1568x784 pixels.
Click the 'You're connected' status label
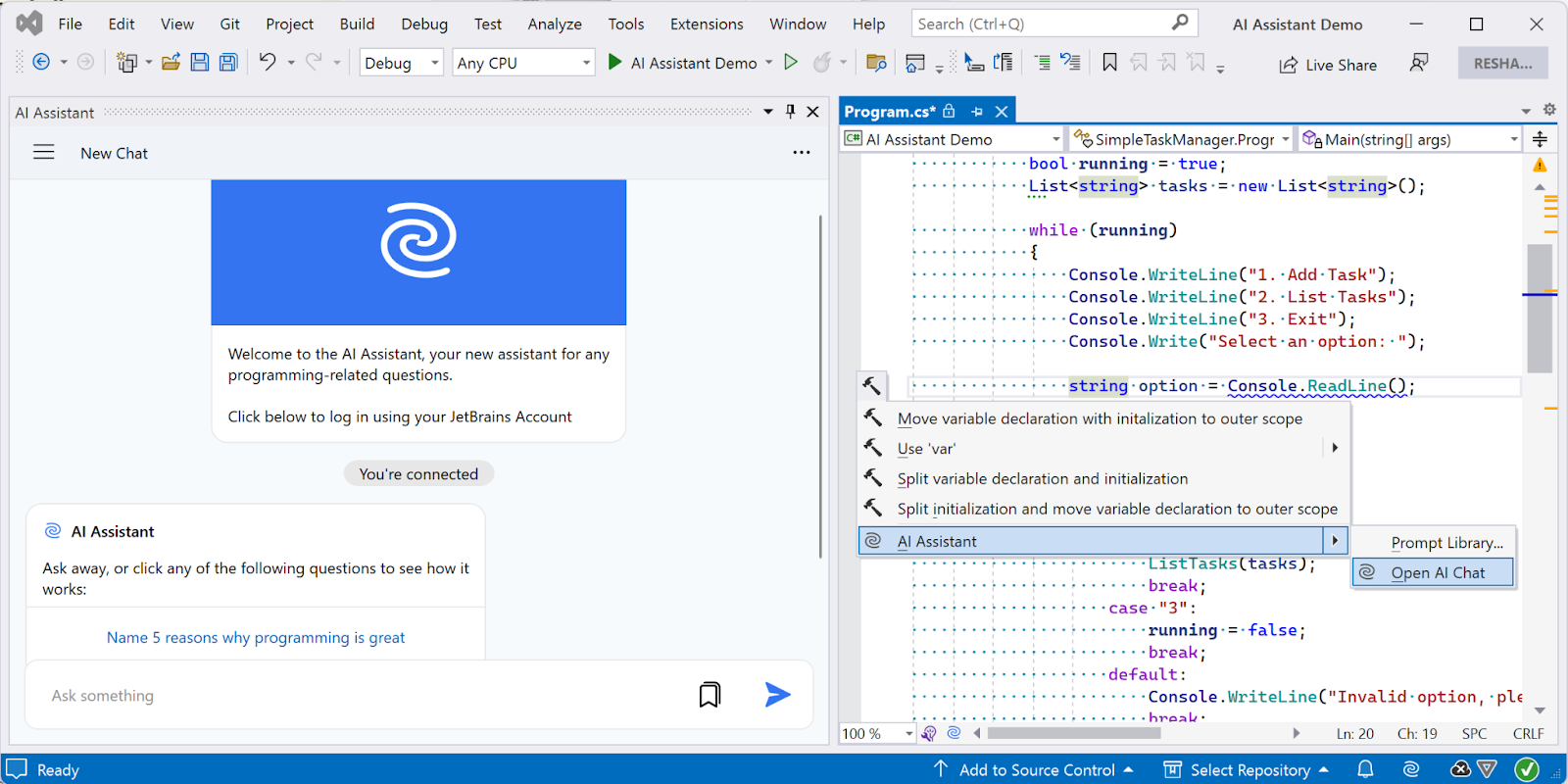coord(418,473)
